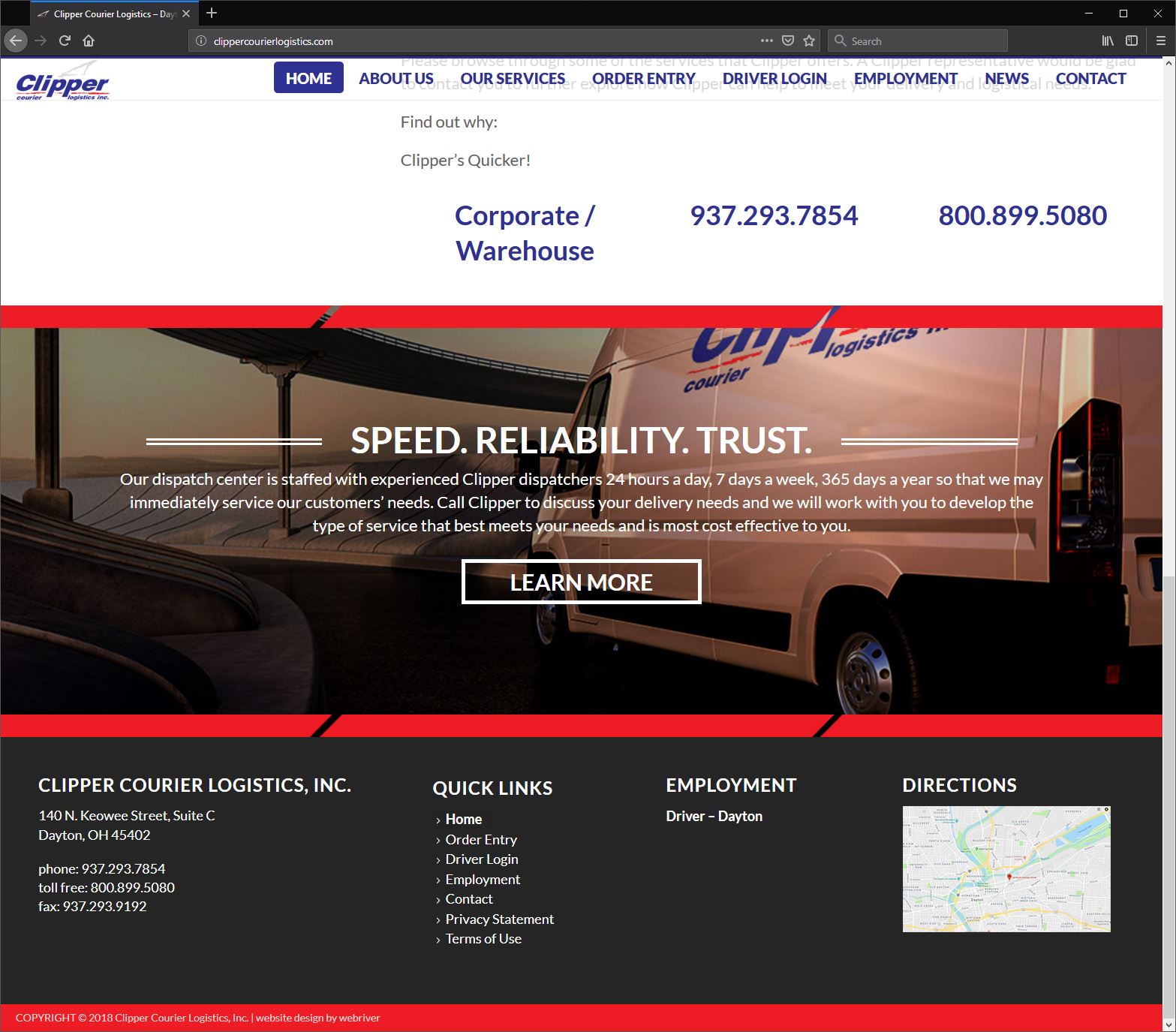Open EMPLOYMENT in the top navigation

coord(905,78)
